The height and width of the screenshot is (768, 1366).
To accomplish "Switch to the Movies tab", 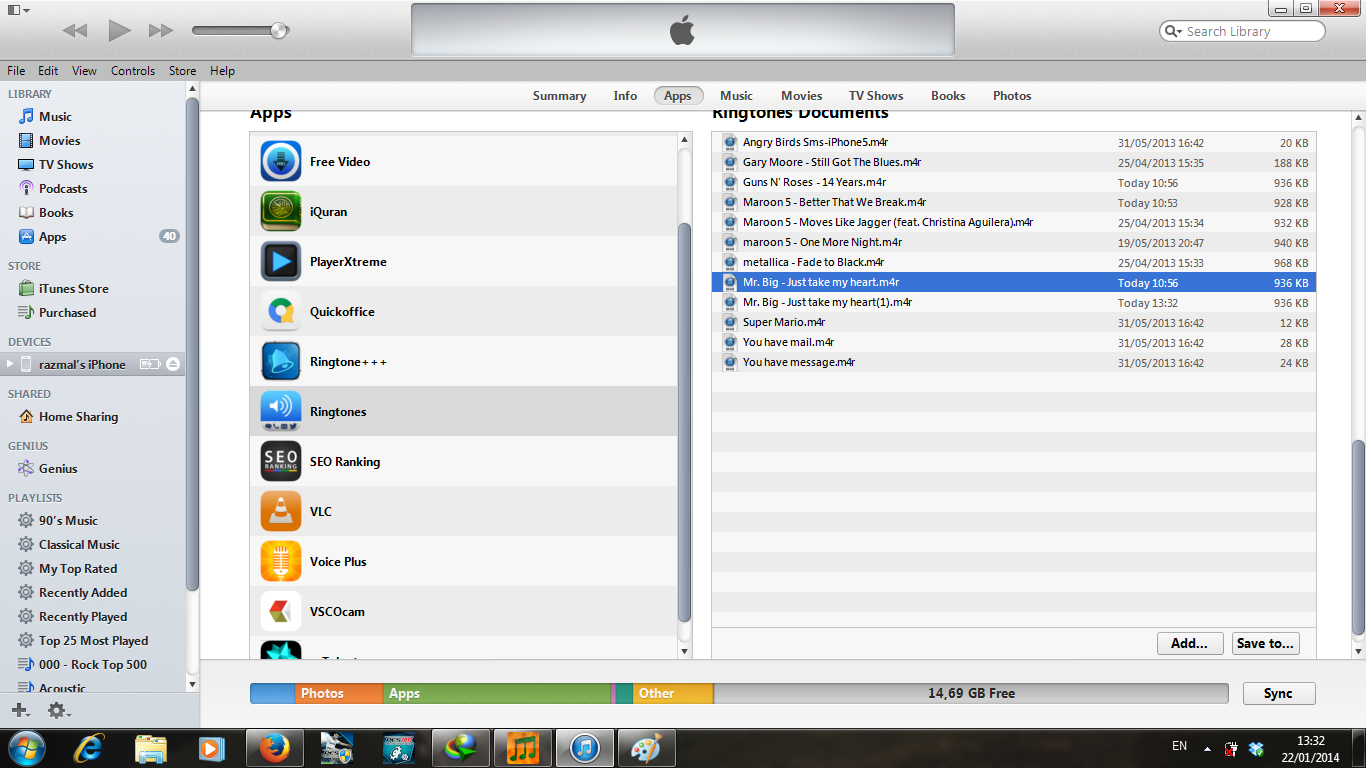I will click(x=802, y=96).
